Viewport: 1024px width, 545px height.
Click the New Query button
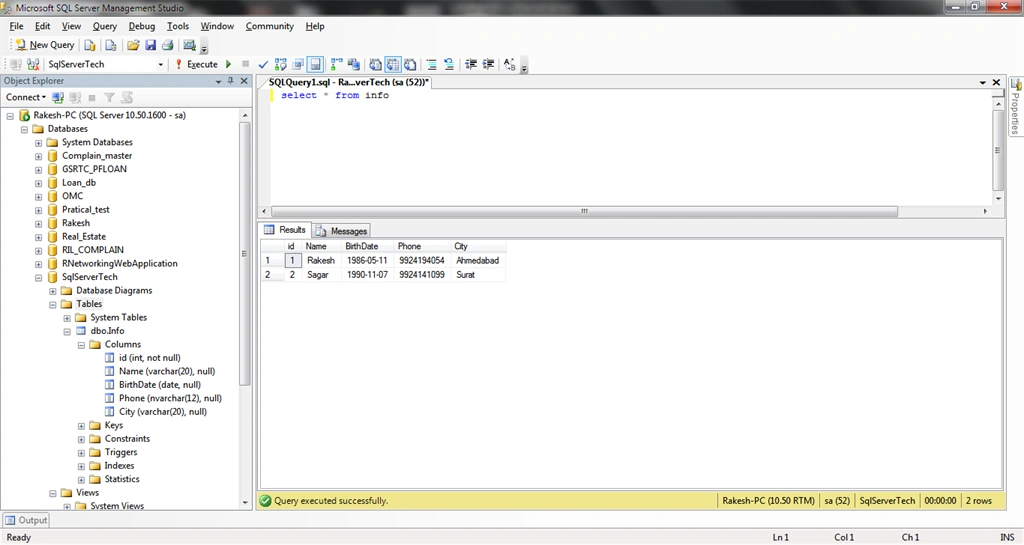pos(45,44)
